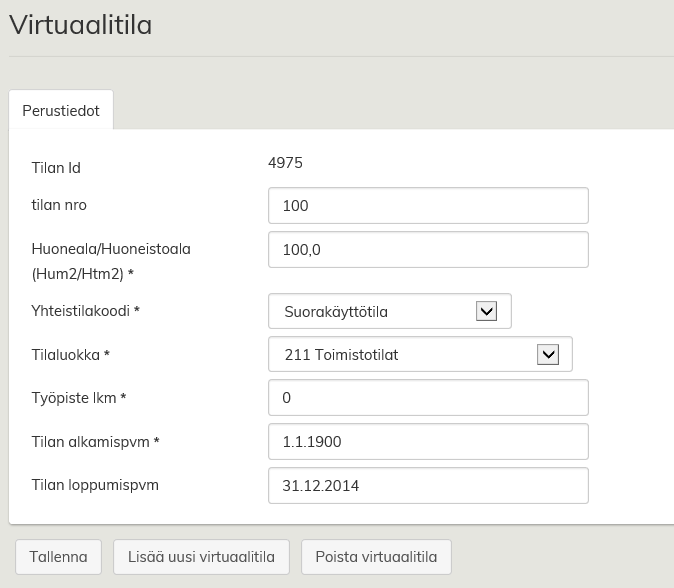This screenshot has width=674, height=588.
Task: Click the Virtuaalitila page heading
Action: tap(81, 26)
